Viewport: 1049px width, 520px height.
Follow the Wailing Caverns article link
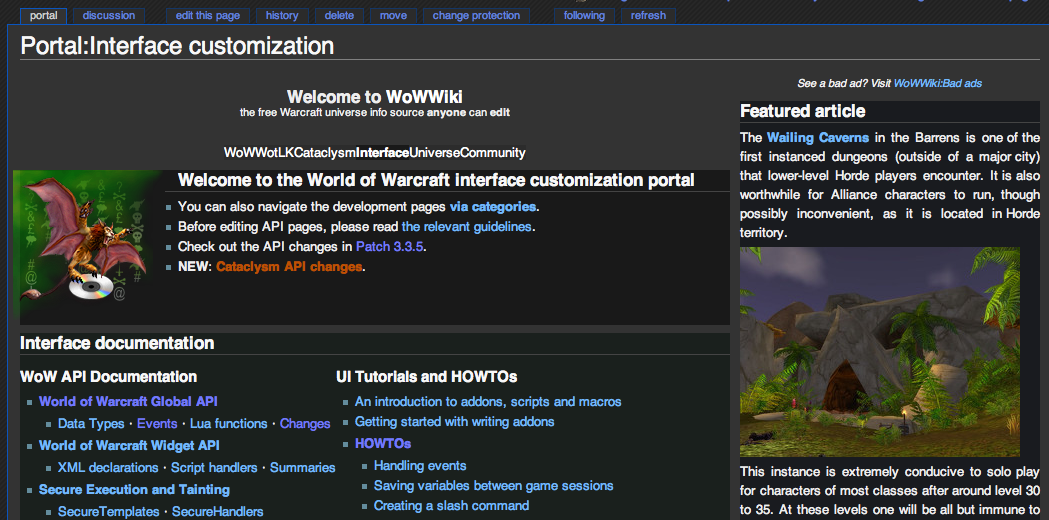tap(817, 137)
